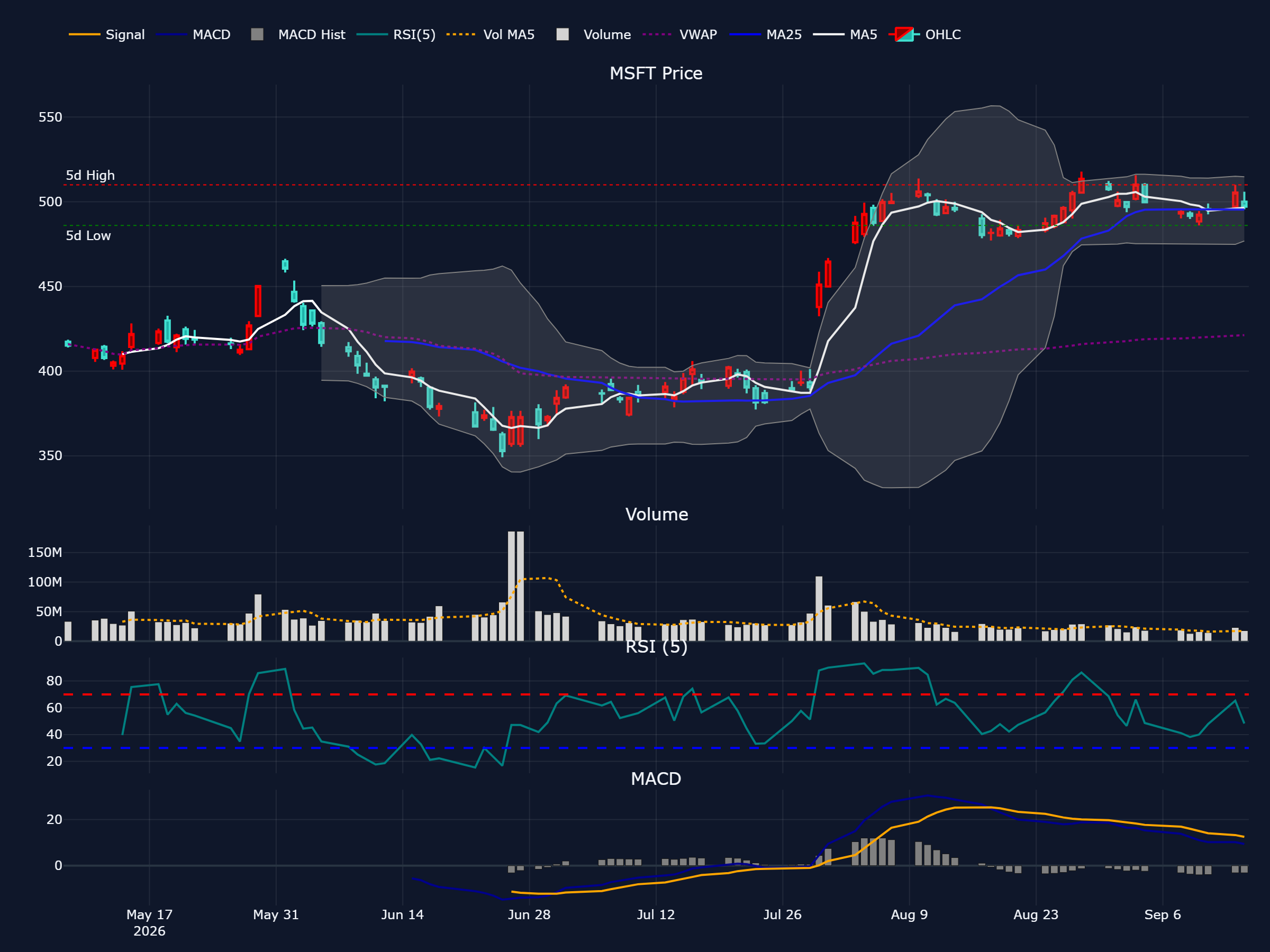
Task: Click the 100M volume axis label
Action: (45, 582)
